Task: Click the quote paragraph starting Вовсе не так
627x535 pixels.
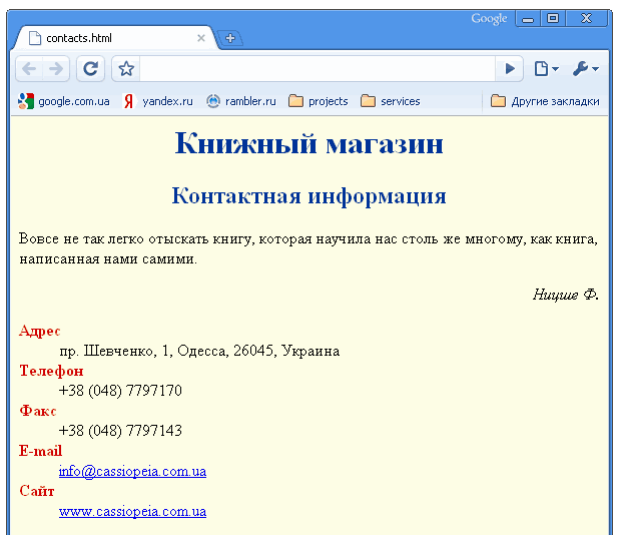Action: point(308,249)
